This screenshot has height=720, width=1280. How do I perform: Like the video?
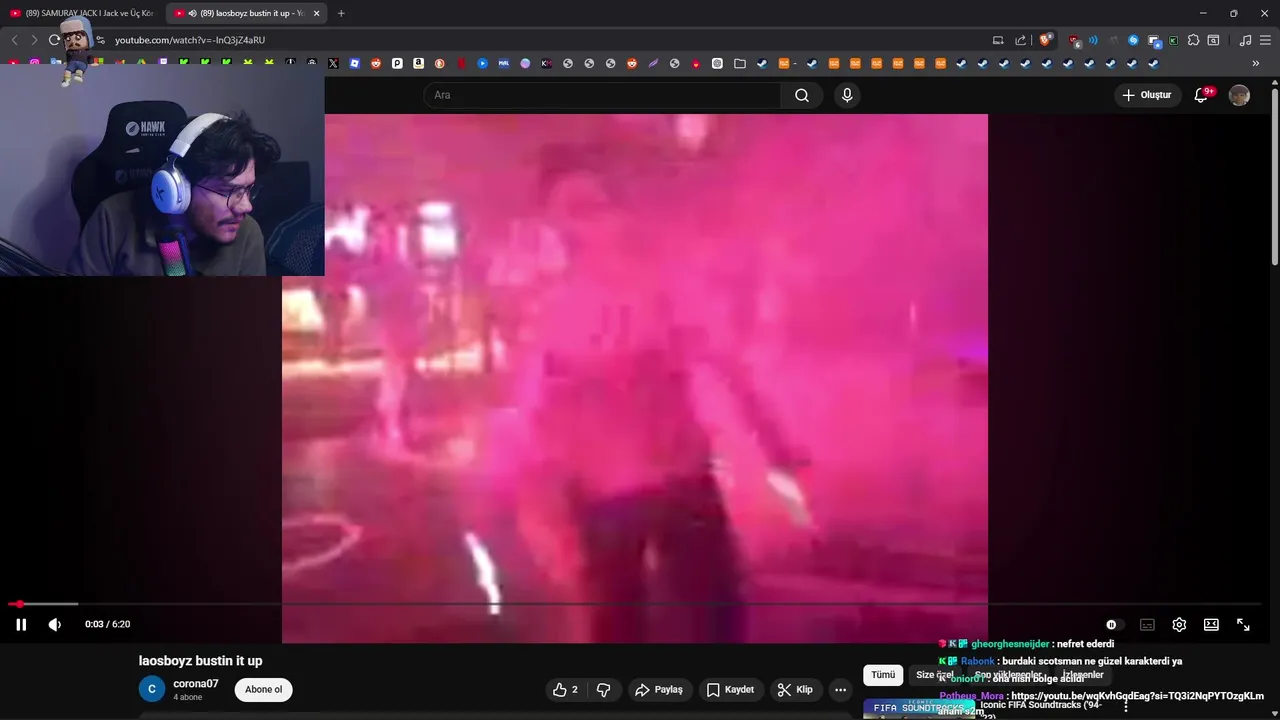click(x=565, y=689)
